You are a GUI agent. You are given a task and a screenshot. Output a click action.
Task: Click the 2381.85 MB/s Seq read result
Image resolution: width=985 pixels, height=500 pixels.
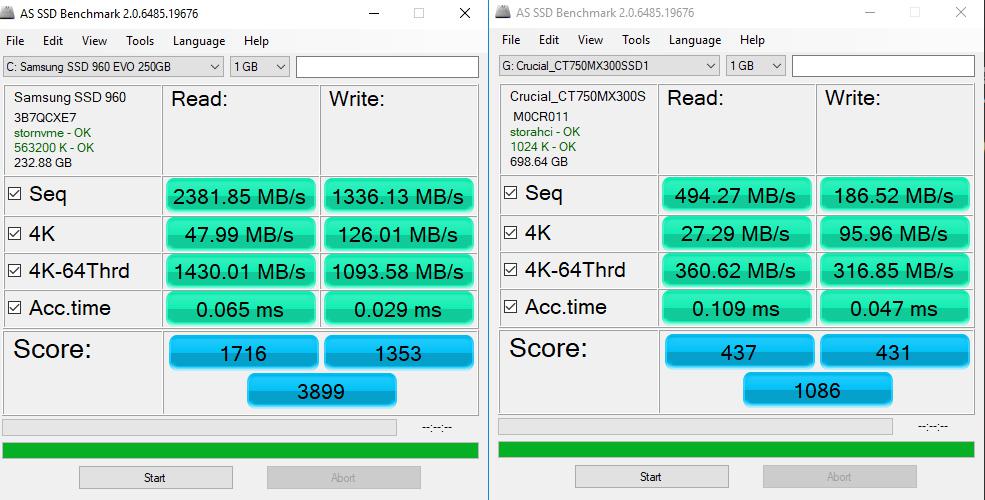(240, 196)
